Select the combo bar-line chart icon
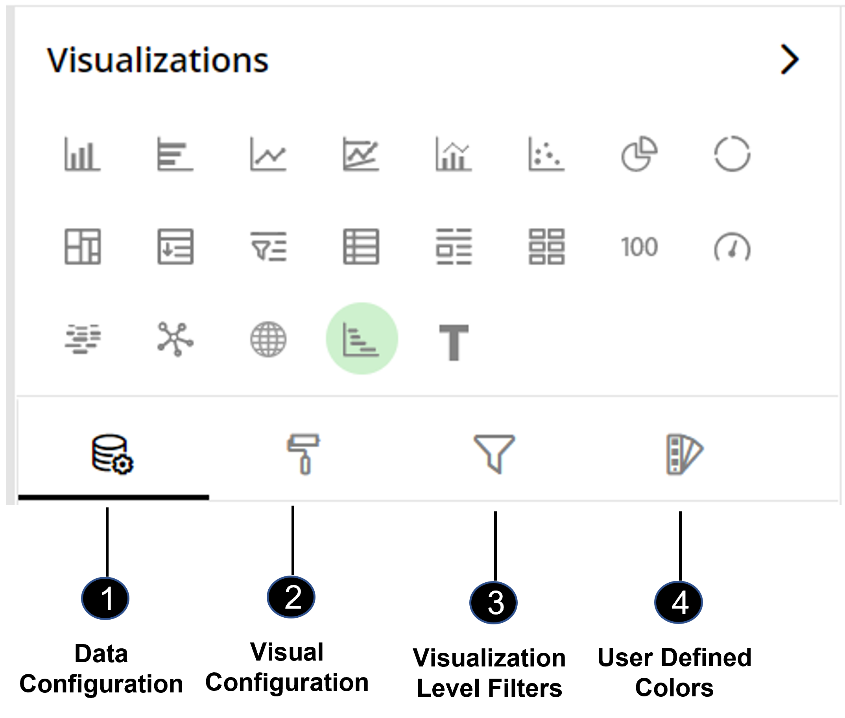The height and width of the screenshot is (718, 845). click(x=454, y=154)
